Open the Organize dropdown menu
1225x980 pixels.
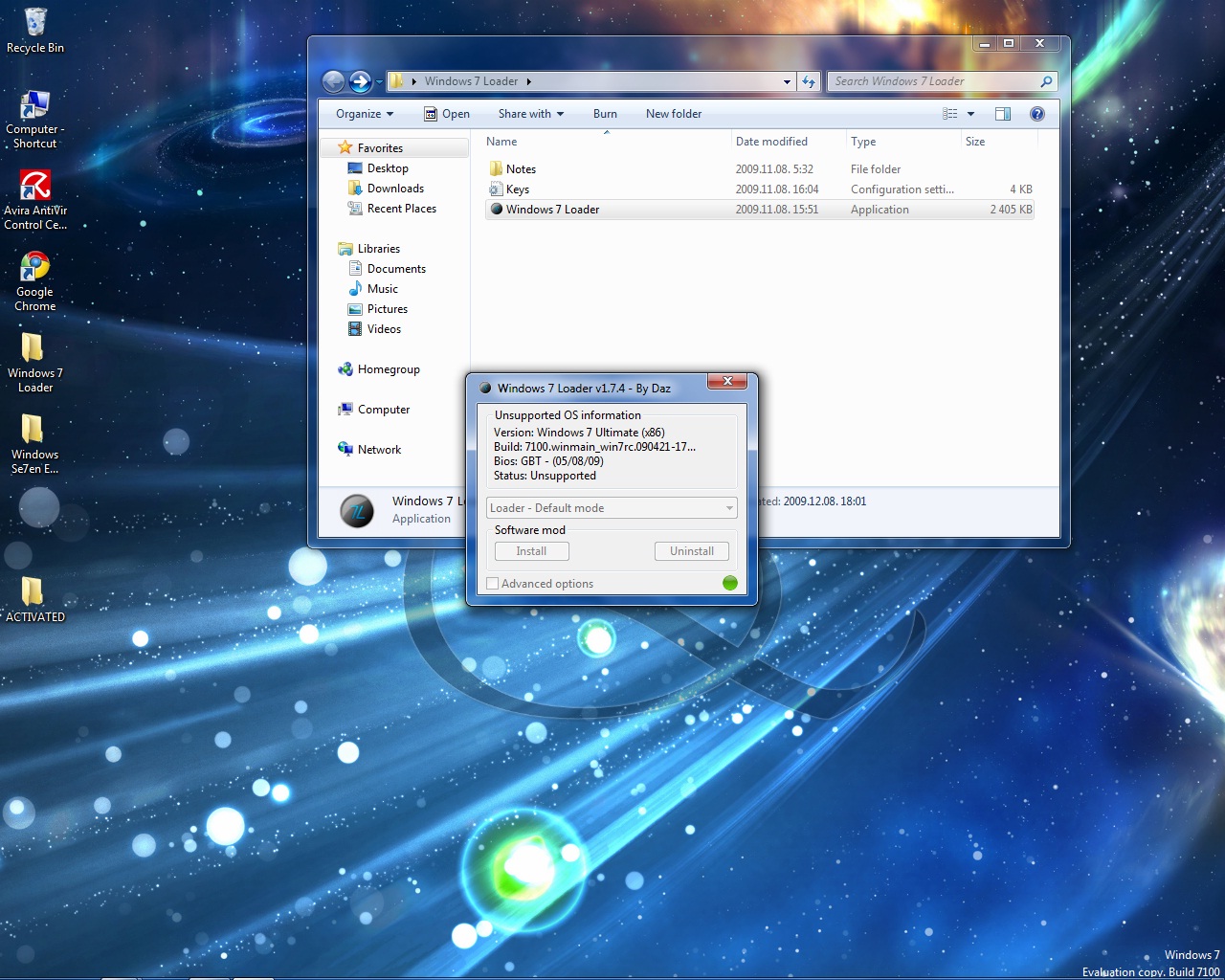click(364, 114)
